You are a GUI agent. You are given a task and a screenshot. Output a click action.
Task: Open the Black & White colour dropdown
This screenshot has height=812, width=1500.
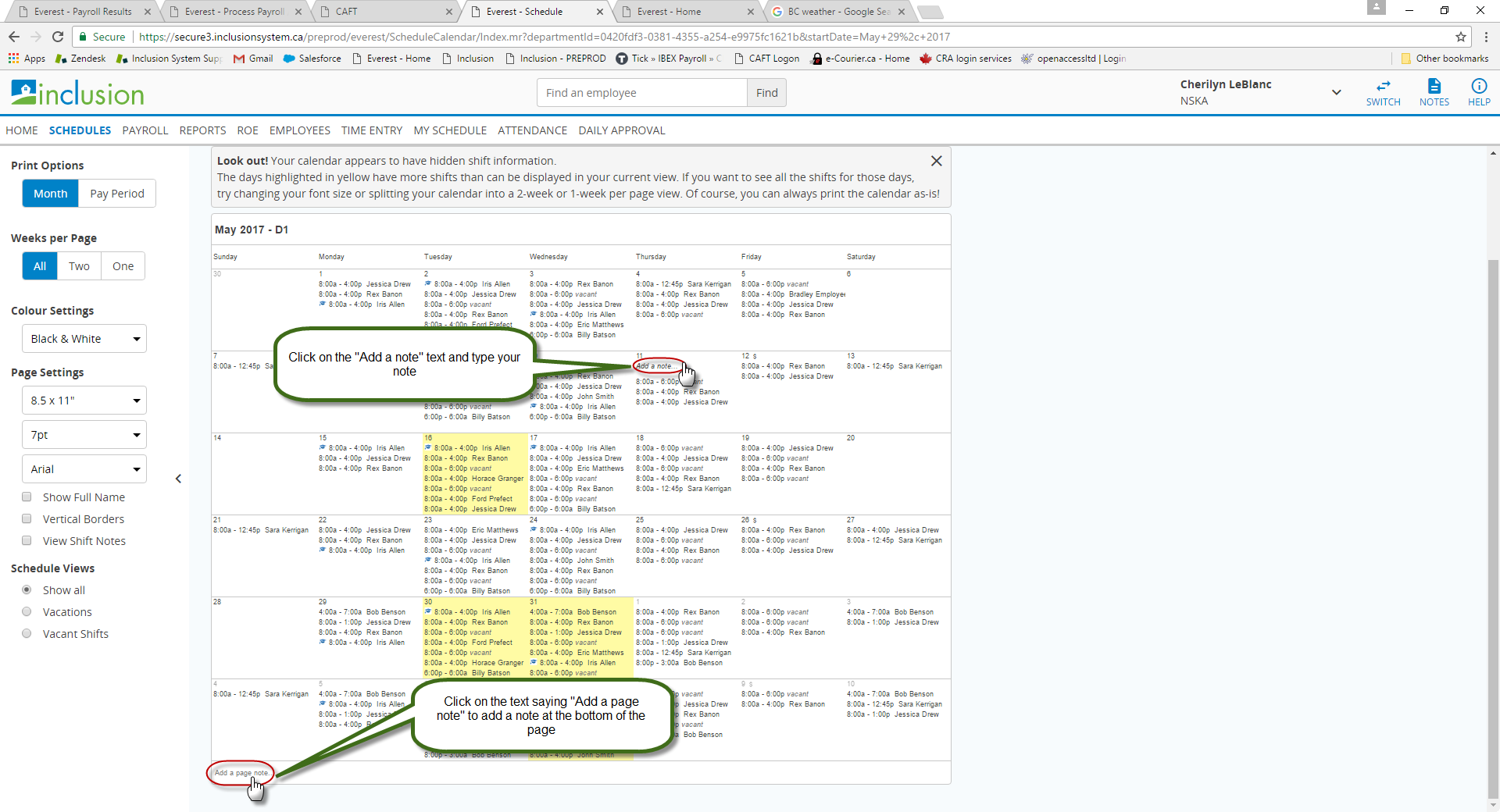point(84,339)
